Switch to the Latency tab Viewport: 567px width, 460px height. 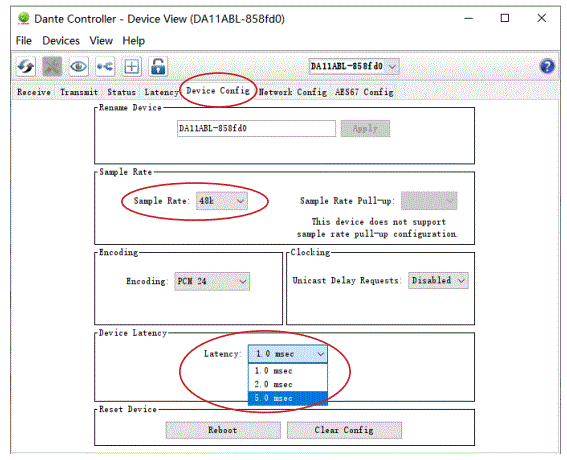pyautogui.click(x=161, y=92)
